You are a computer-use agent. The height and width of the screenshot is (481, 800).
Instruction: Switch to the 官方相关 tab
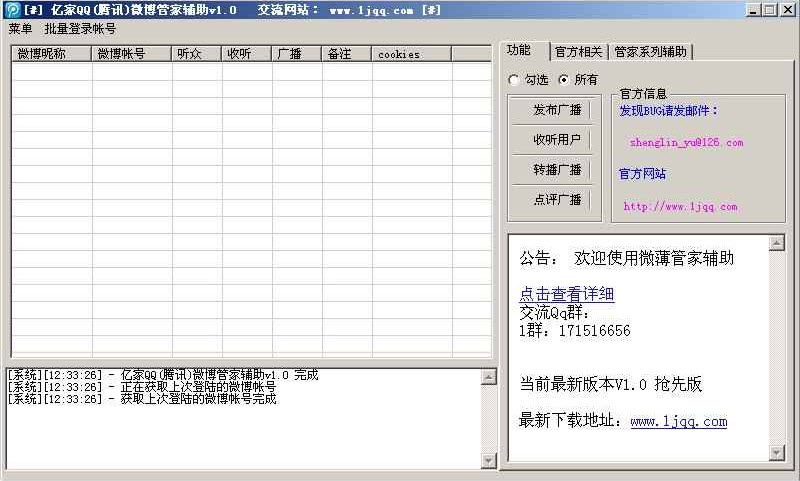tap(579, 52)
